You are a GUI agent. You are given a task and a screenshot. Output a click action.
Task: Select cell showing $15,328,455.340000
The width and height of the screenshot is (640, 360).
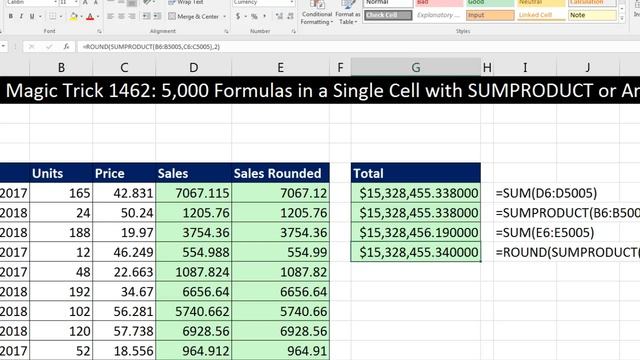416,252
